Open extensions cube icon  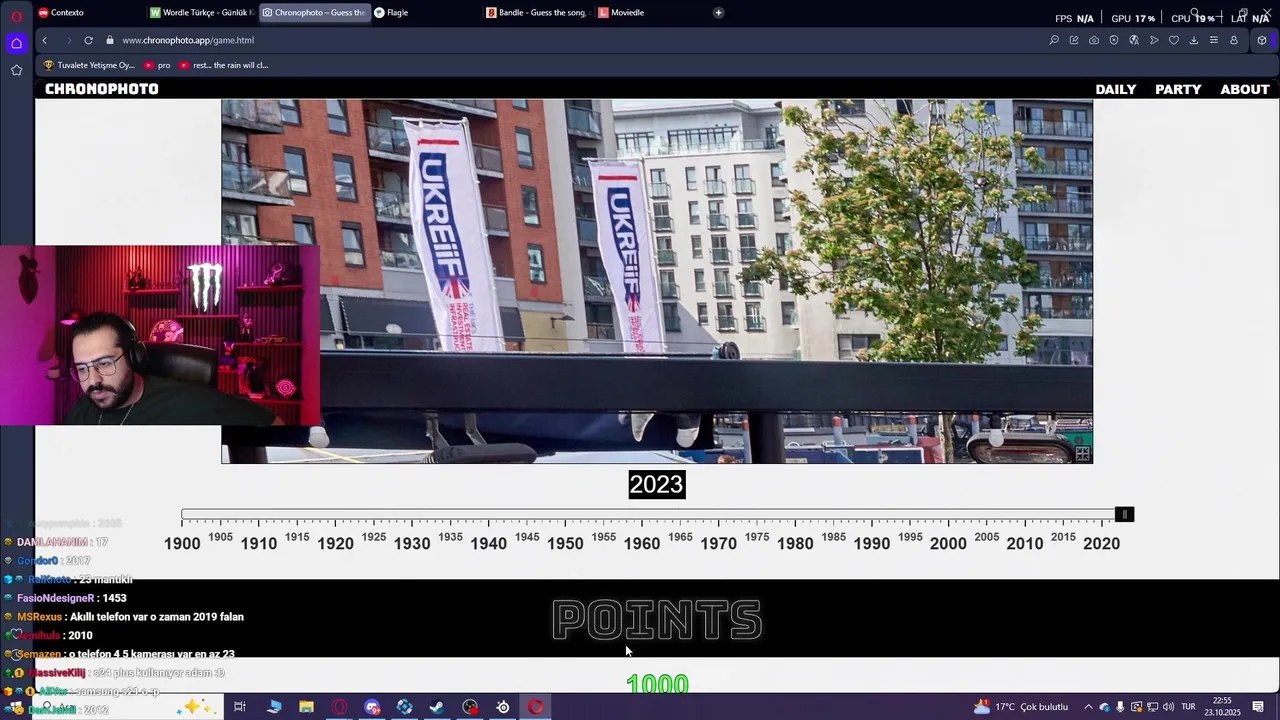click(1262, 40)
